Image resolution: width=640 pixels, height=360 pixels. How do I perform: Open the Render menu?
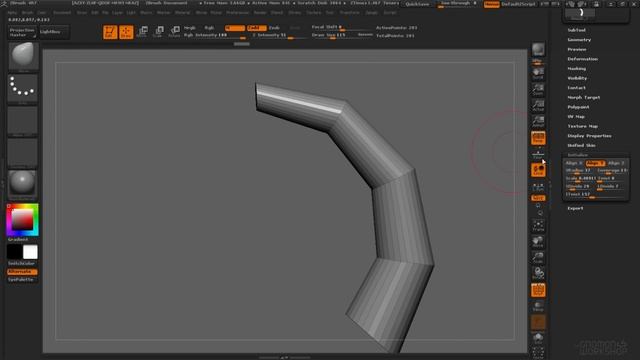tap(260, 13)
